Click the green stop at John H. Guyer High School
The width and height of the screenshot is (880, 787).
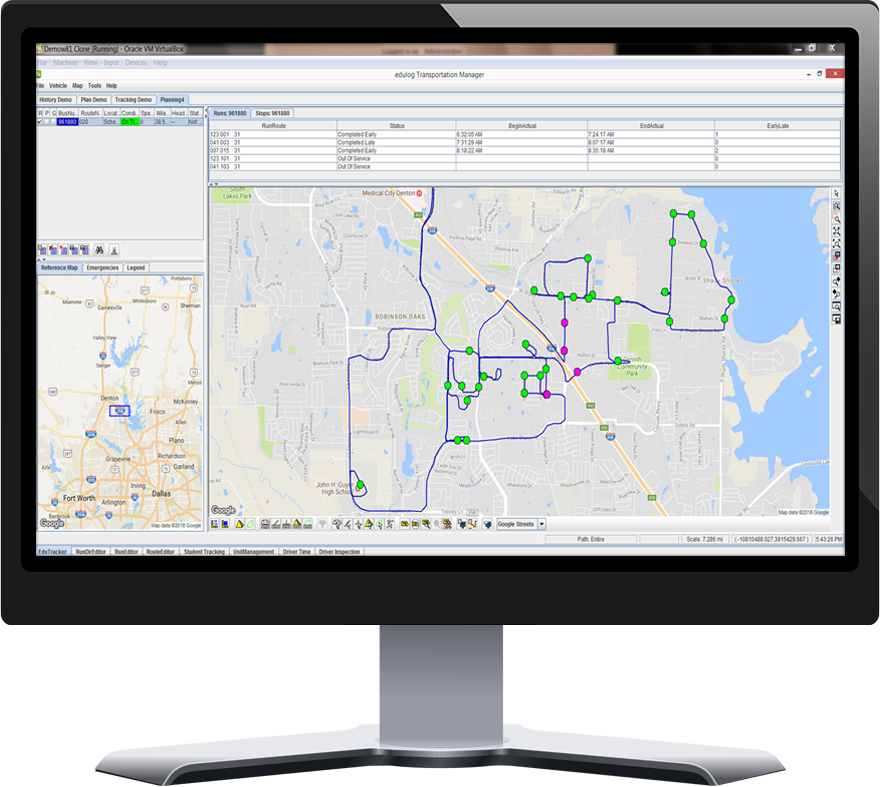360,484
